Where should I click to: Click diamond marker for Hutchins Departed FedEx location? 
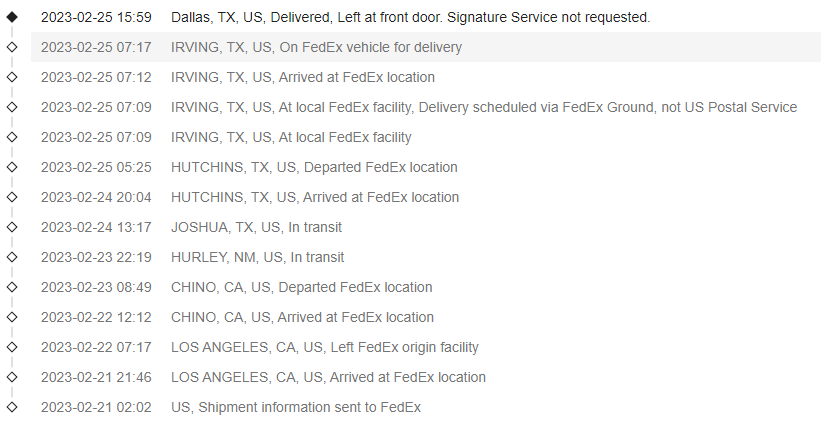pyautogui.click(x=12, y=167)
